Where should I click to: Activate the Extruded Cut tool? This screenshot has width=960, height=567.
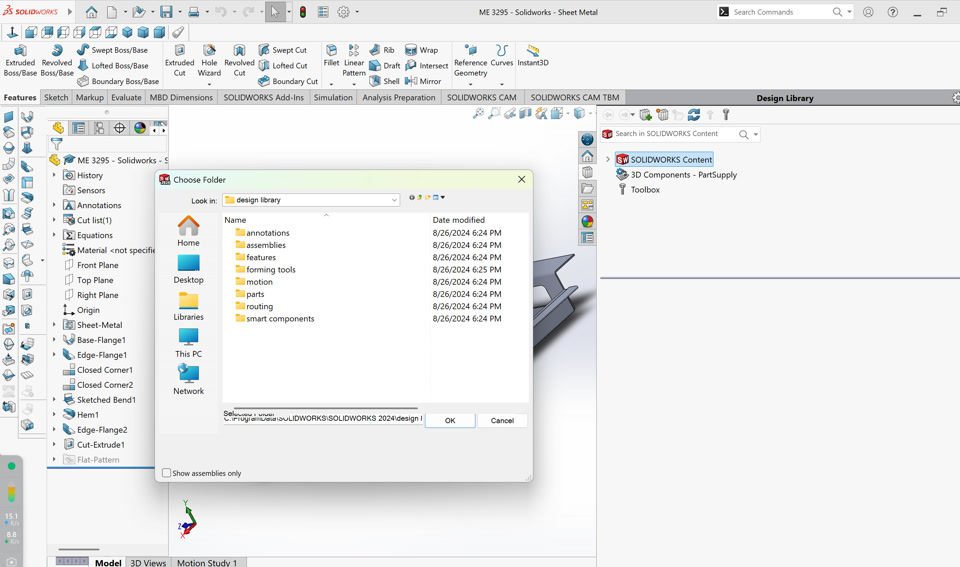point(179,60)
